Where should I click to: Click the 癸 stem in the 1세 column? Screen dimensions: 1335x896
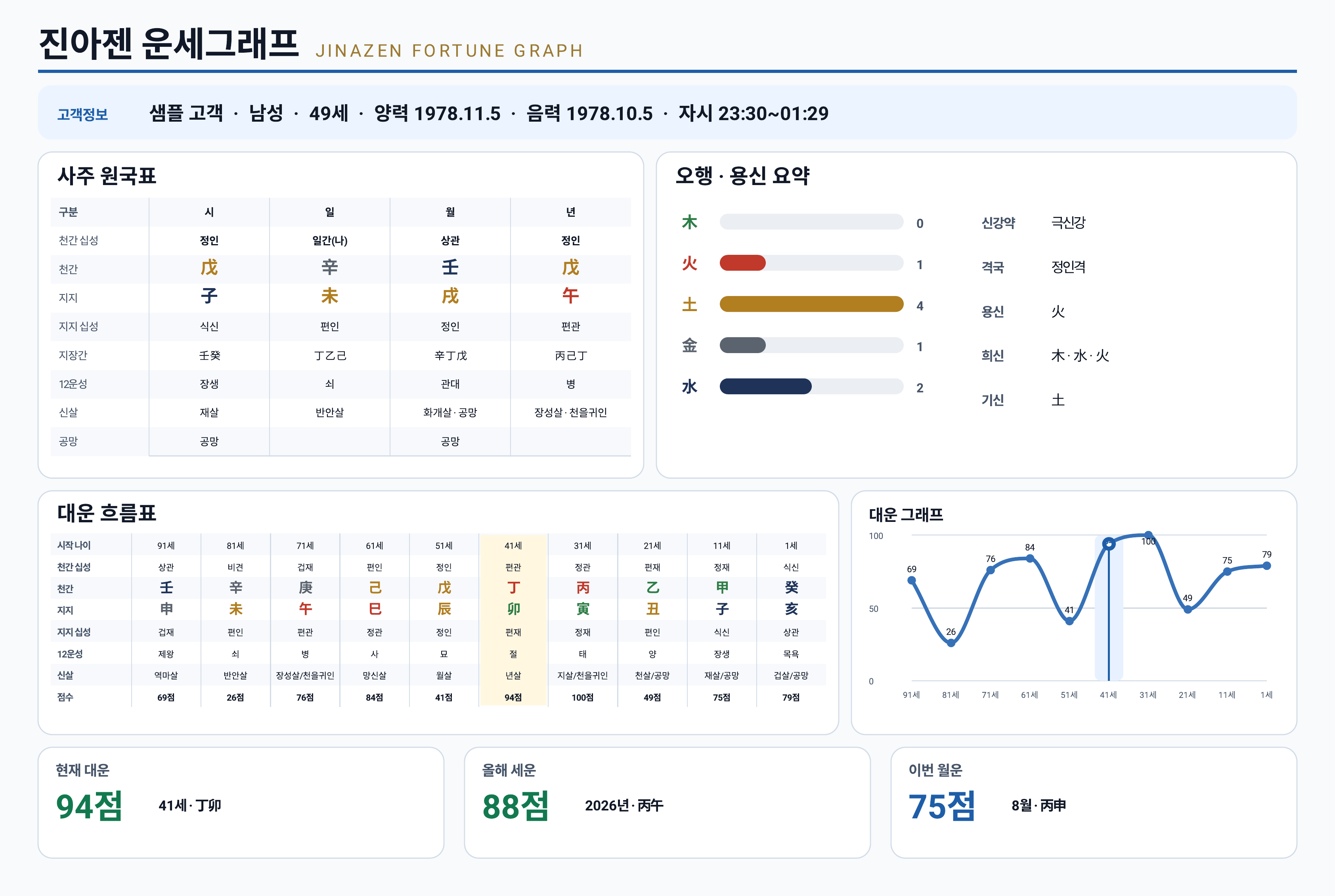(x=791, y=588)
